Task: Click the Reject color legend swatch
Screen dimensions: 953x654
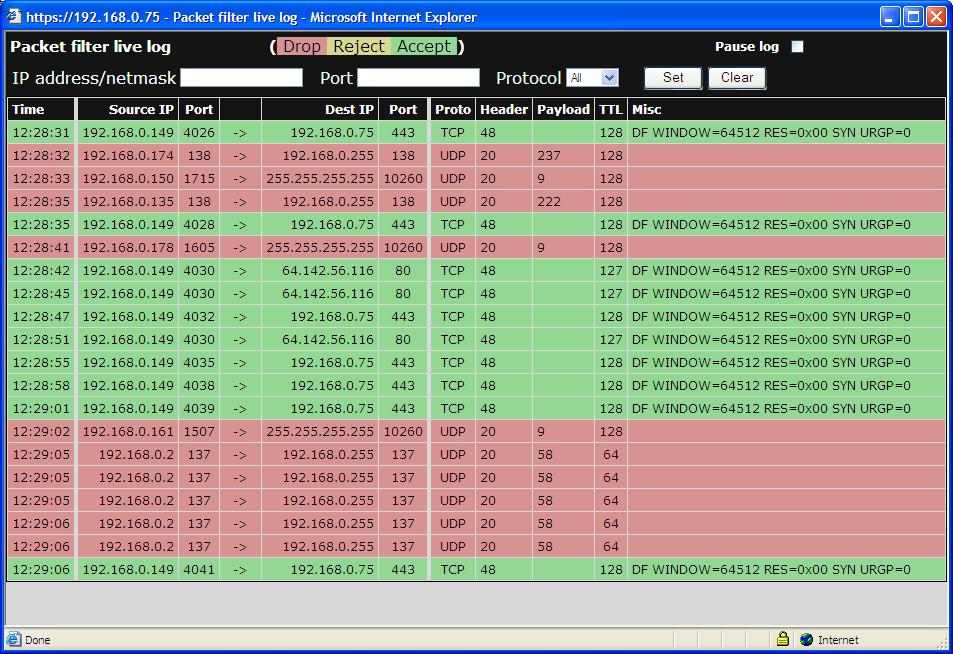Action: tap(358, 47)
